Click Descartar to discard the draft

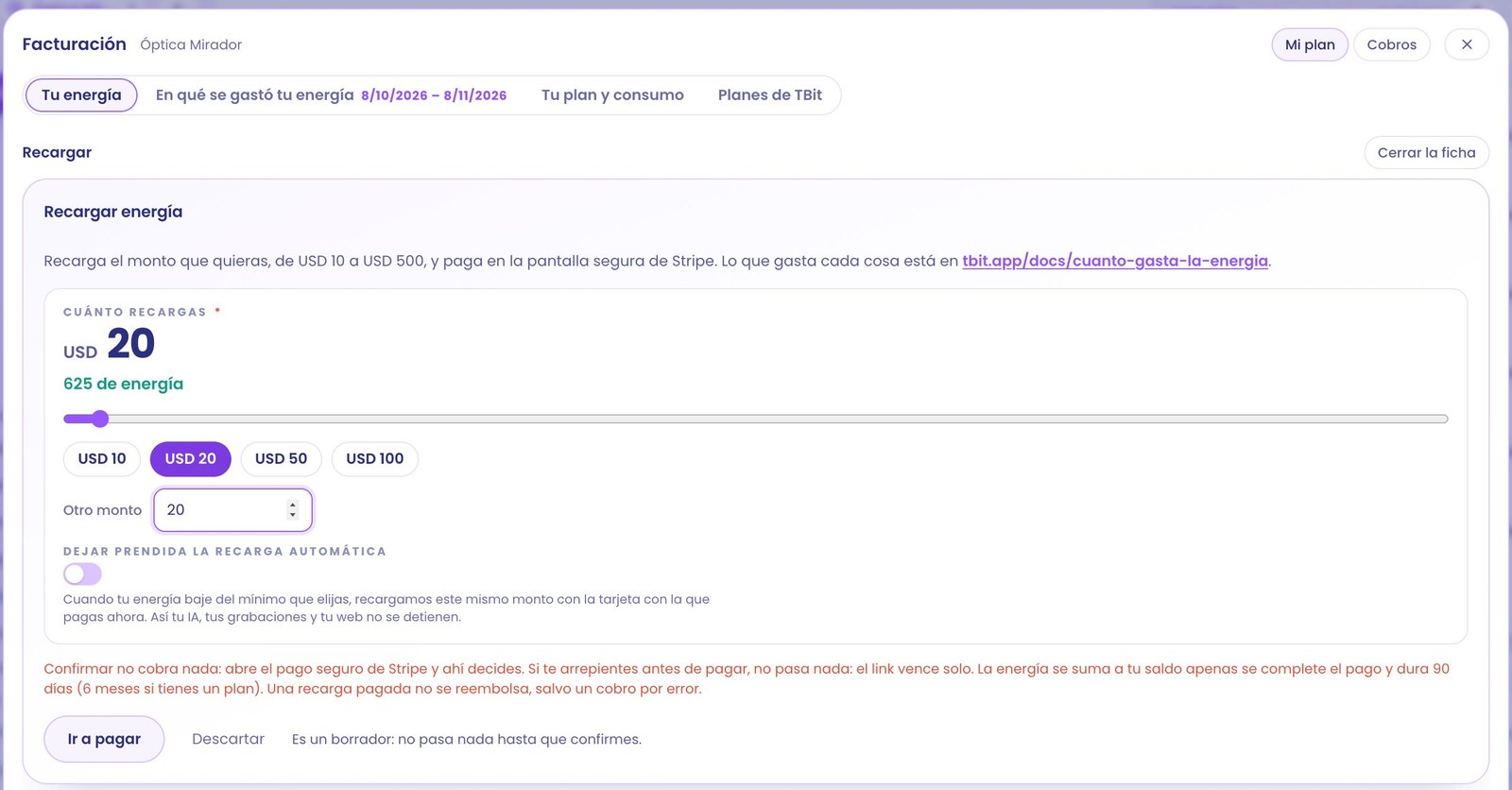228,739
